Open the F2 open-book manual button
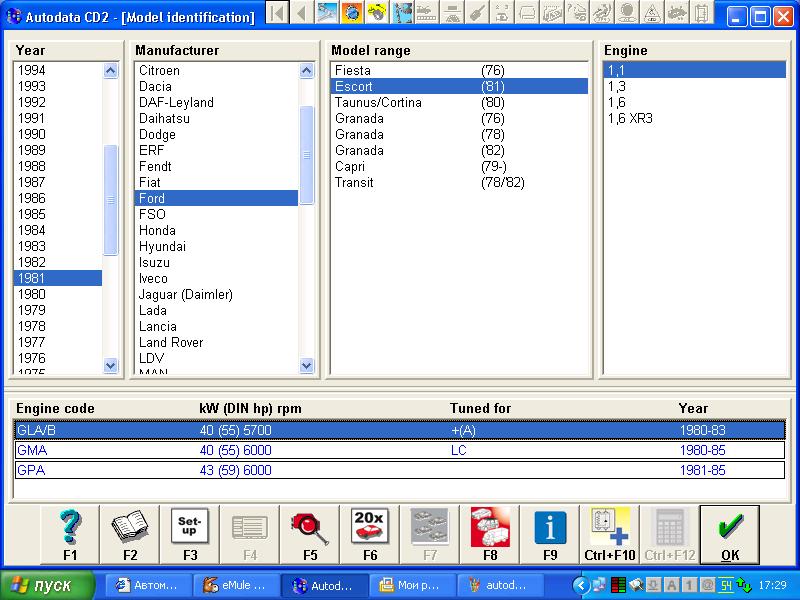This screenshot has width=800, height=600. pos(130,535)
